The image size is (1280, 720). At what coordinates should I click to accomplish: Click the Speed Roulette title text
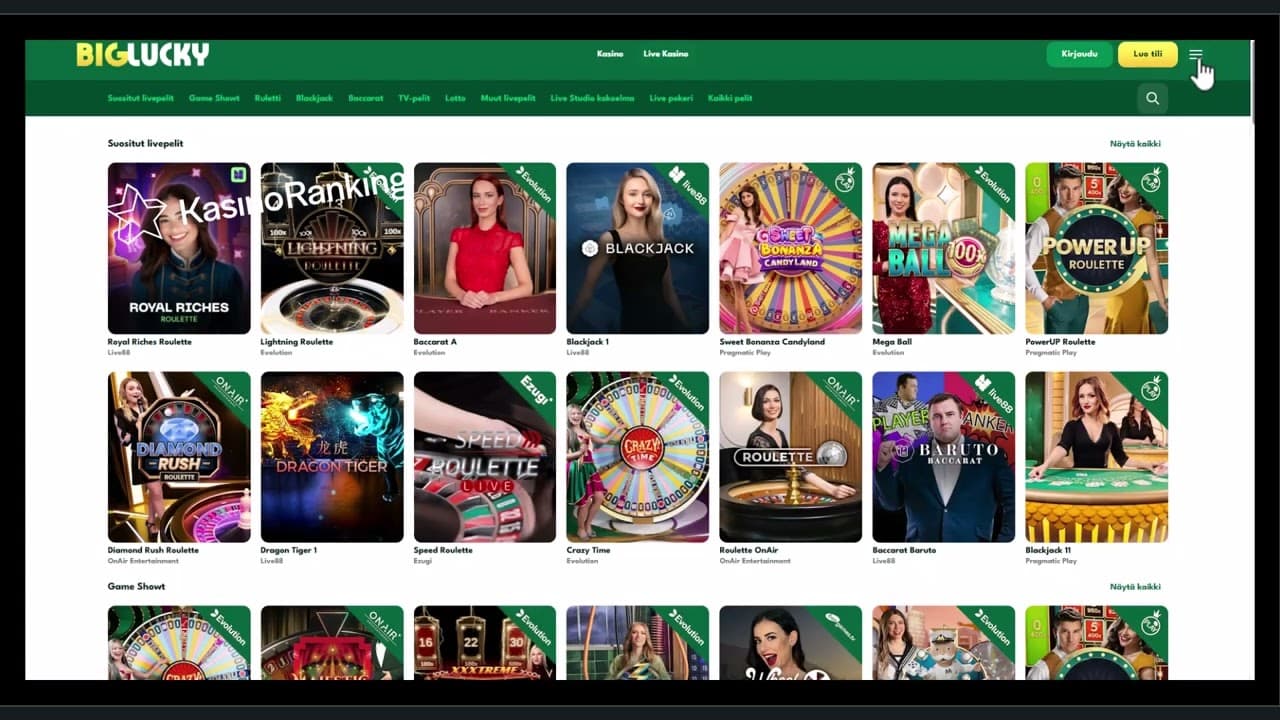click(443, 550)
